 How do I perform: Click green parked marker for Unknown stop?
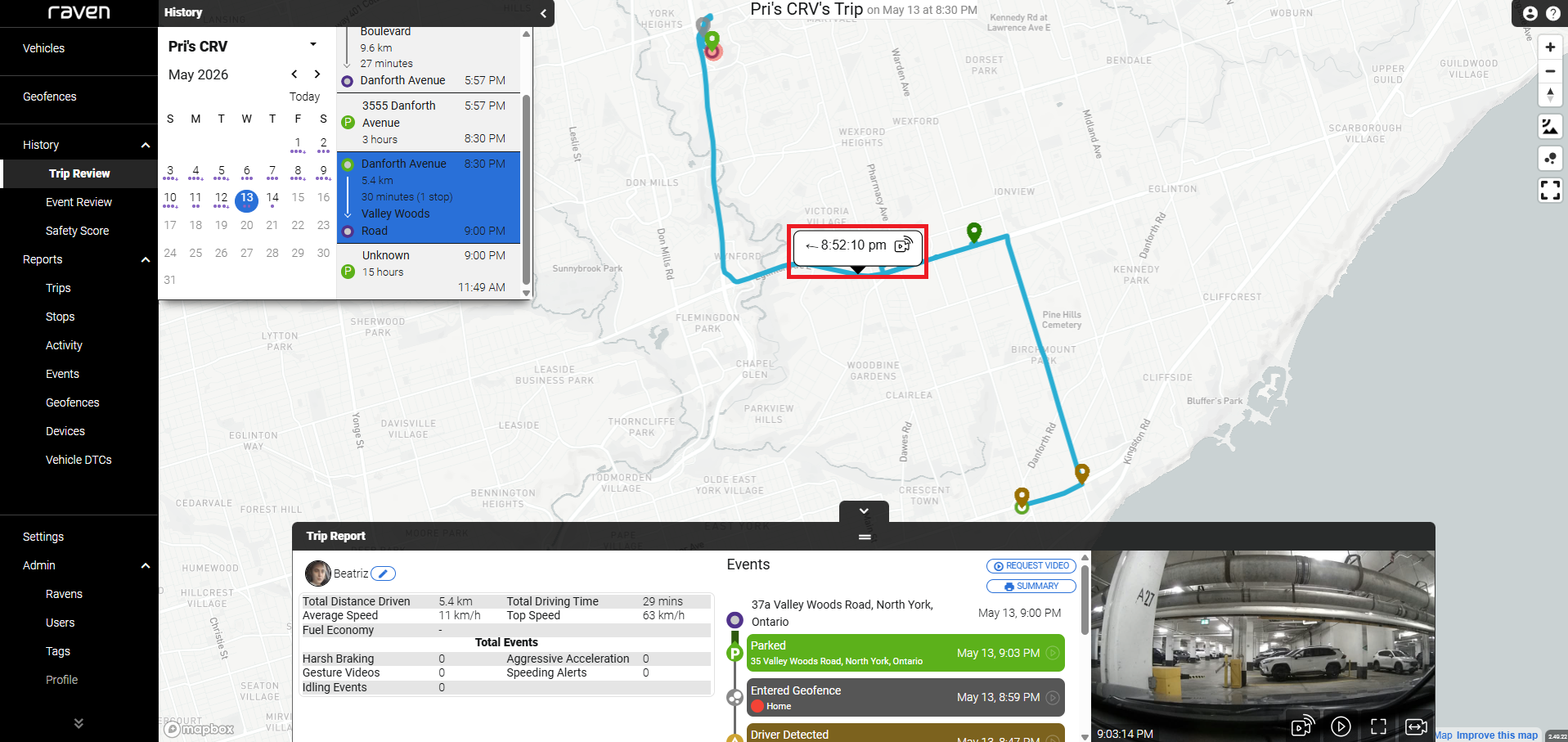pyautogui.click(x=348, y=272)
